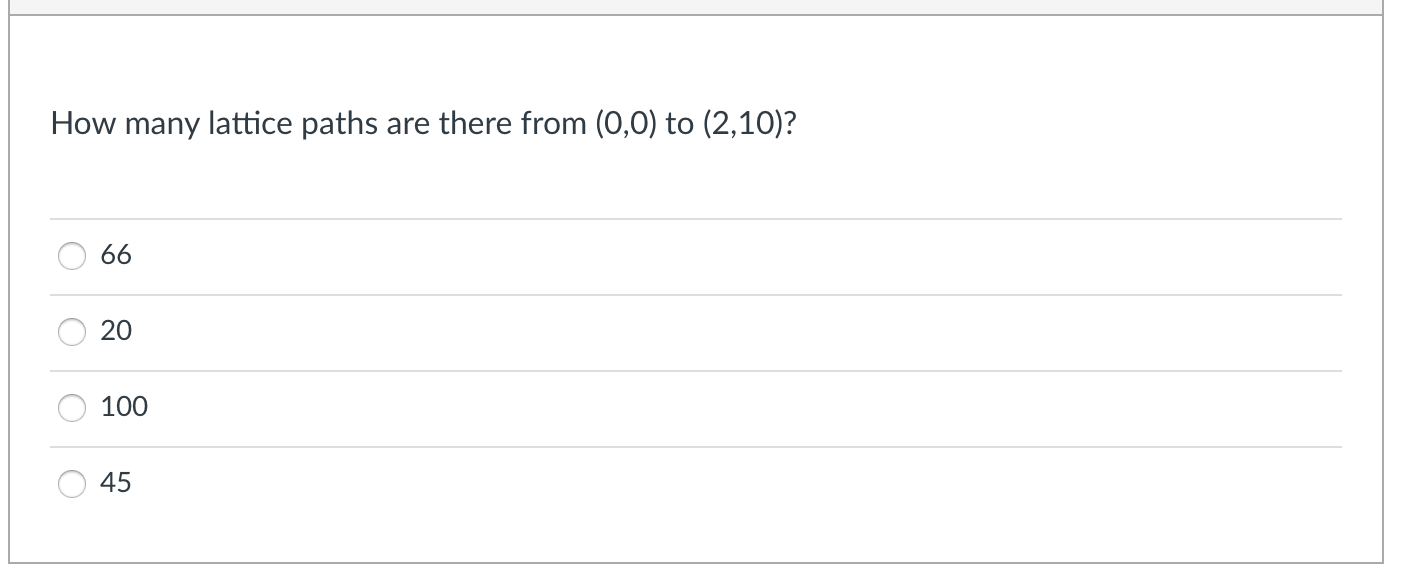The image size is (1418, 580).
Task: Click the answer label reading 100
Action: (x=124, y=407)
